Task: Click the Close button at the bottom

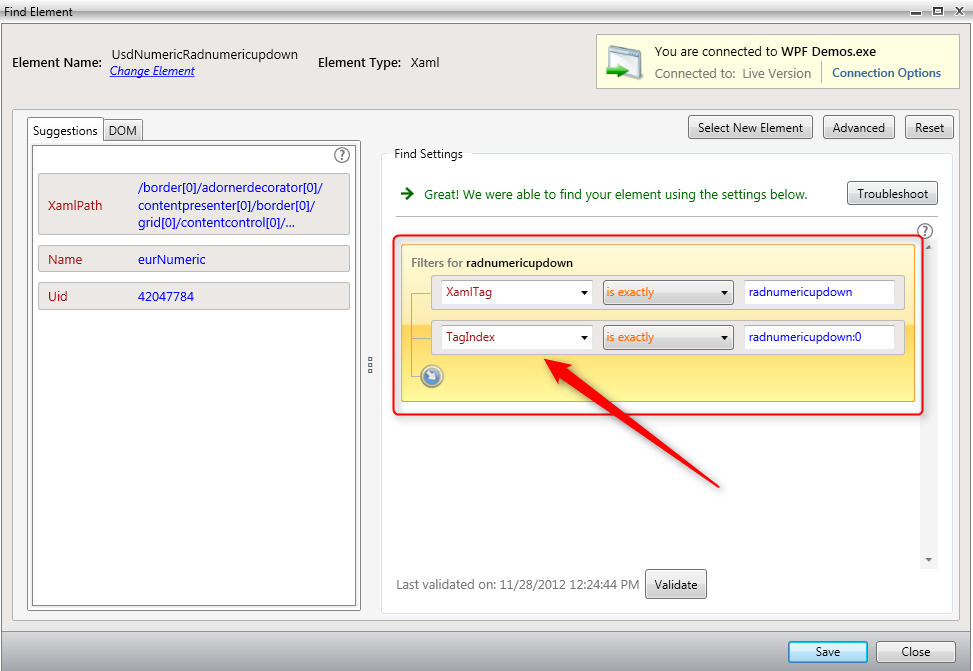Action: coord(915,652)
